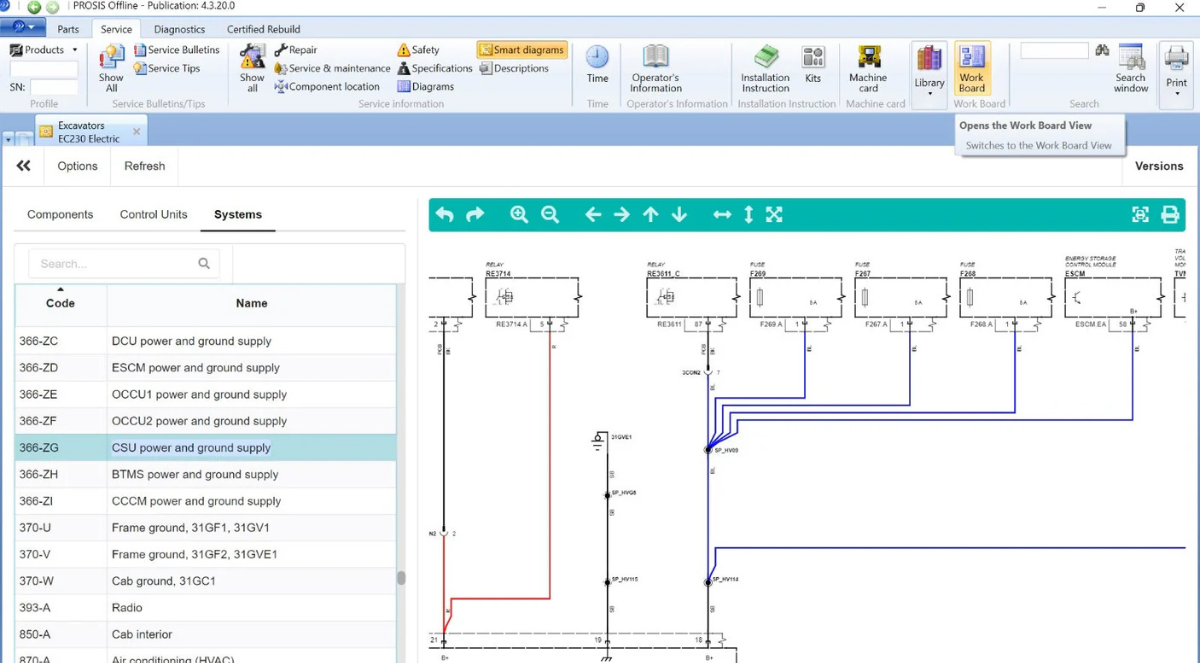Open the Machine card
This screenshot has width=1200, height=663.
point(868,68)
